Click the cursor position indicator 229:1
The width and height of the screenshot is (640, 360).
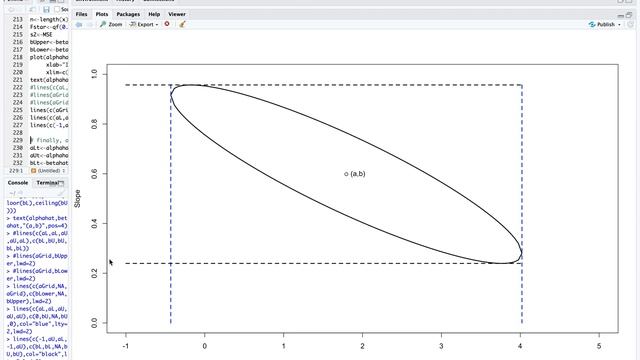point(16,171)
